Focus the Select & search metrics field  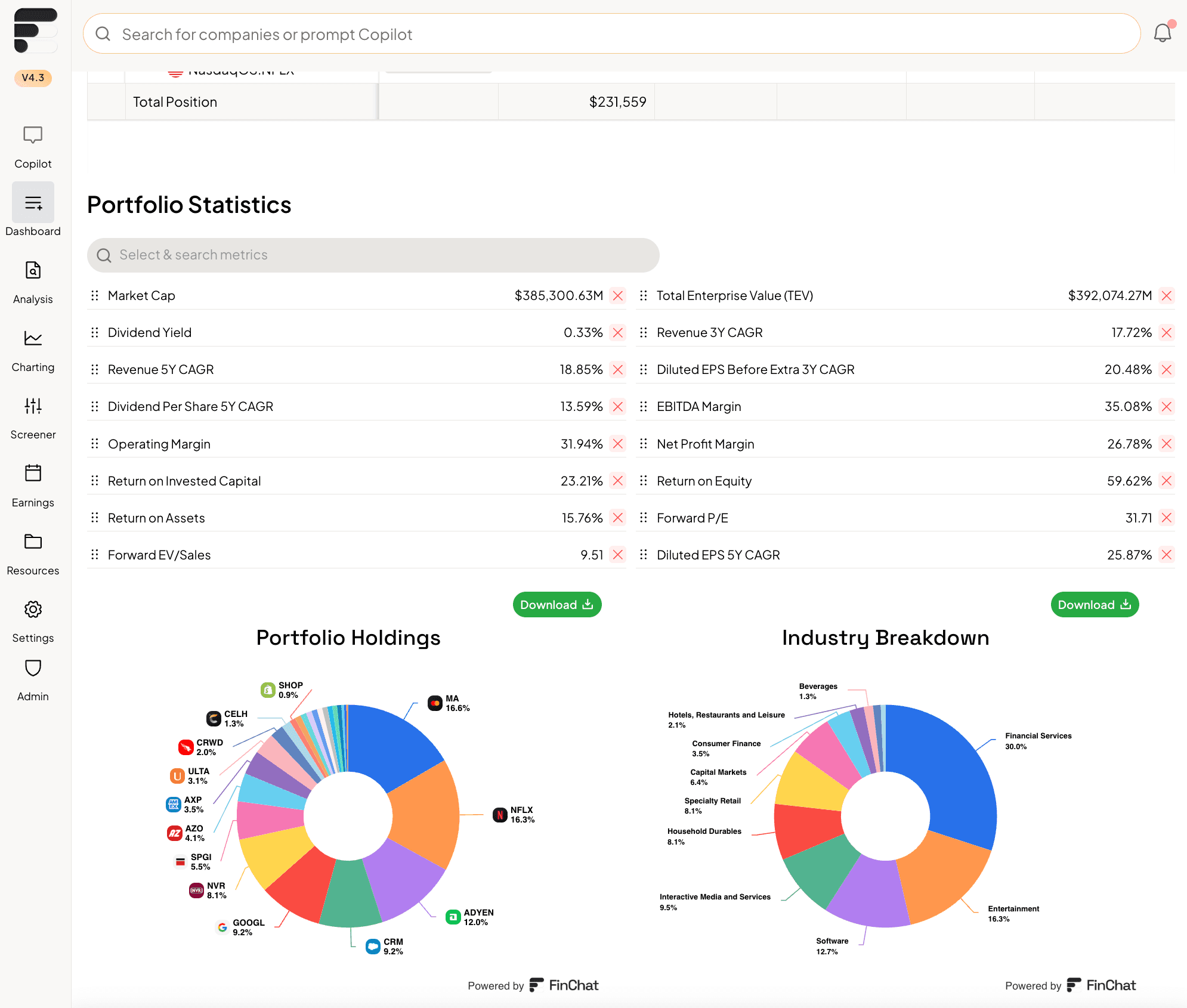[x=373, y=255]
